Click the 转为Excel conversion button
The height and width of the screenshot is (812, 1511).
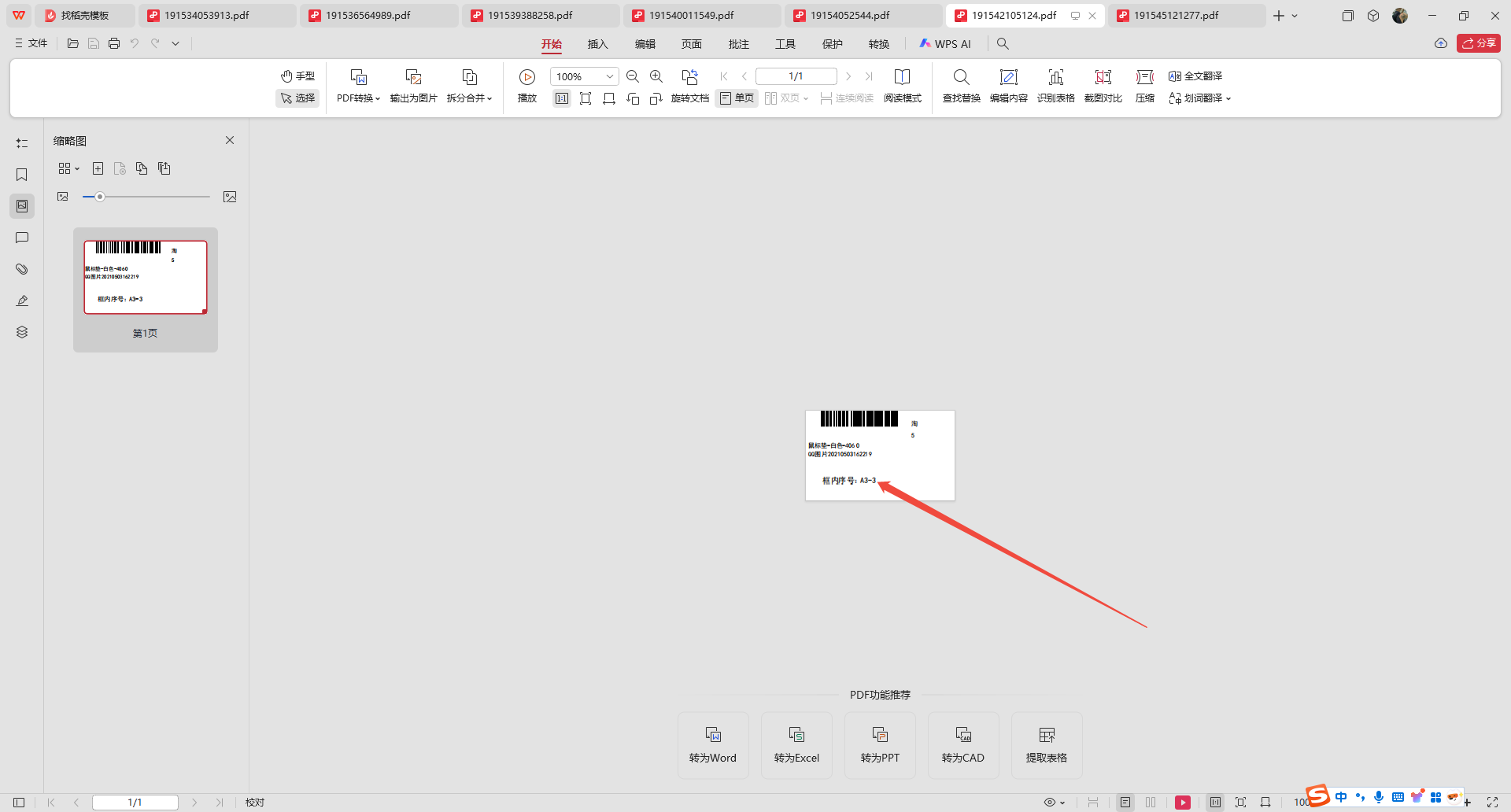(796, 745)
